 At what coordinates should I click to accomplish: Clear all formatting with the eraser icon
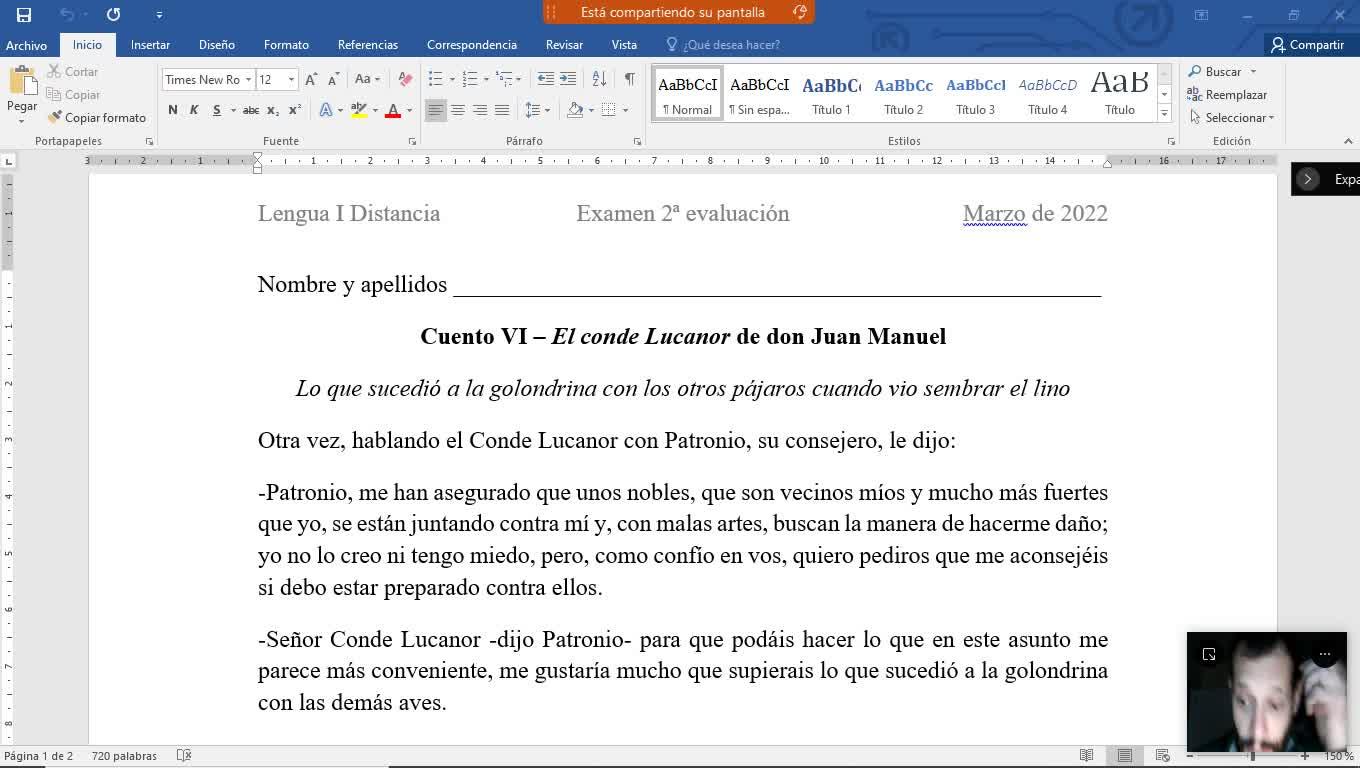click(405, 80)
